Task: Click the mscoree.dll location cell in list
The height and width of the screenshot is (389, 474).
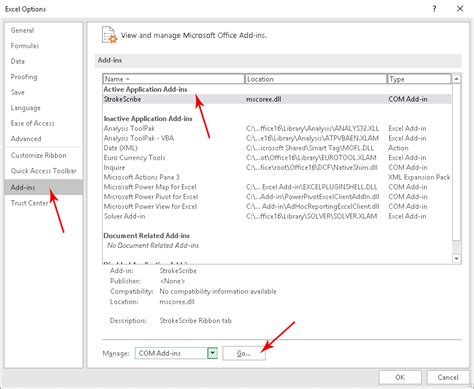Action: [263, 99]
